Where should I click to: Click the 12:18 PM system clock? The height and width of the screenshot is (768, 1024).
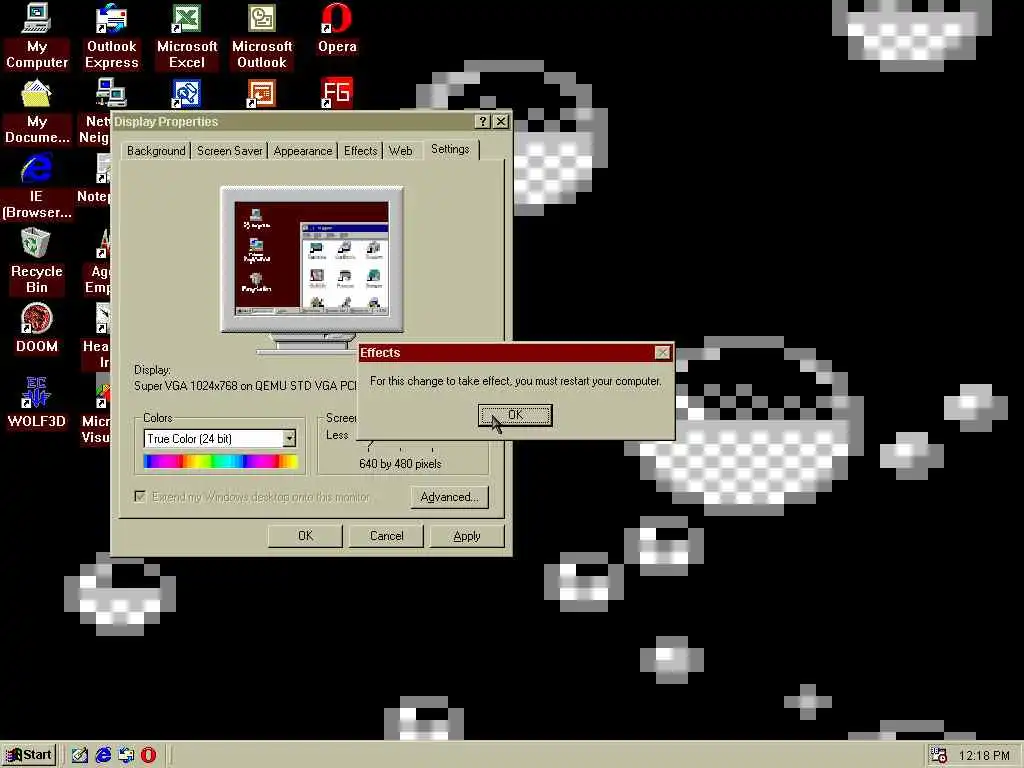pyautogui.click(x=984, y=756)
